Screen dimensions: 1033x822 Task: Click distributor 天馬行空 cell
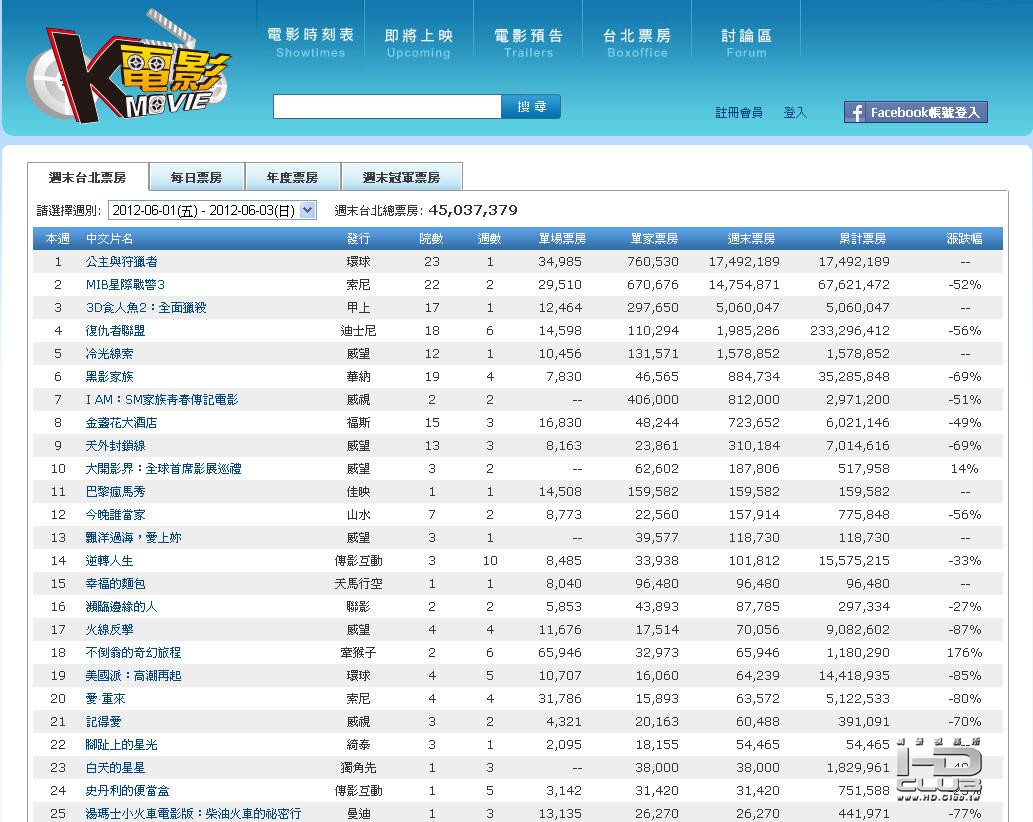tap(358, 584)
